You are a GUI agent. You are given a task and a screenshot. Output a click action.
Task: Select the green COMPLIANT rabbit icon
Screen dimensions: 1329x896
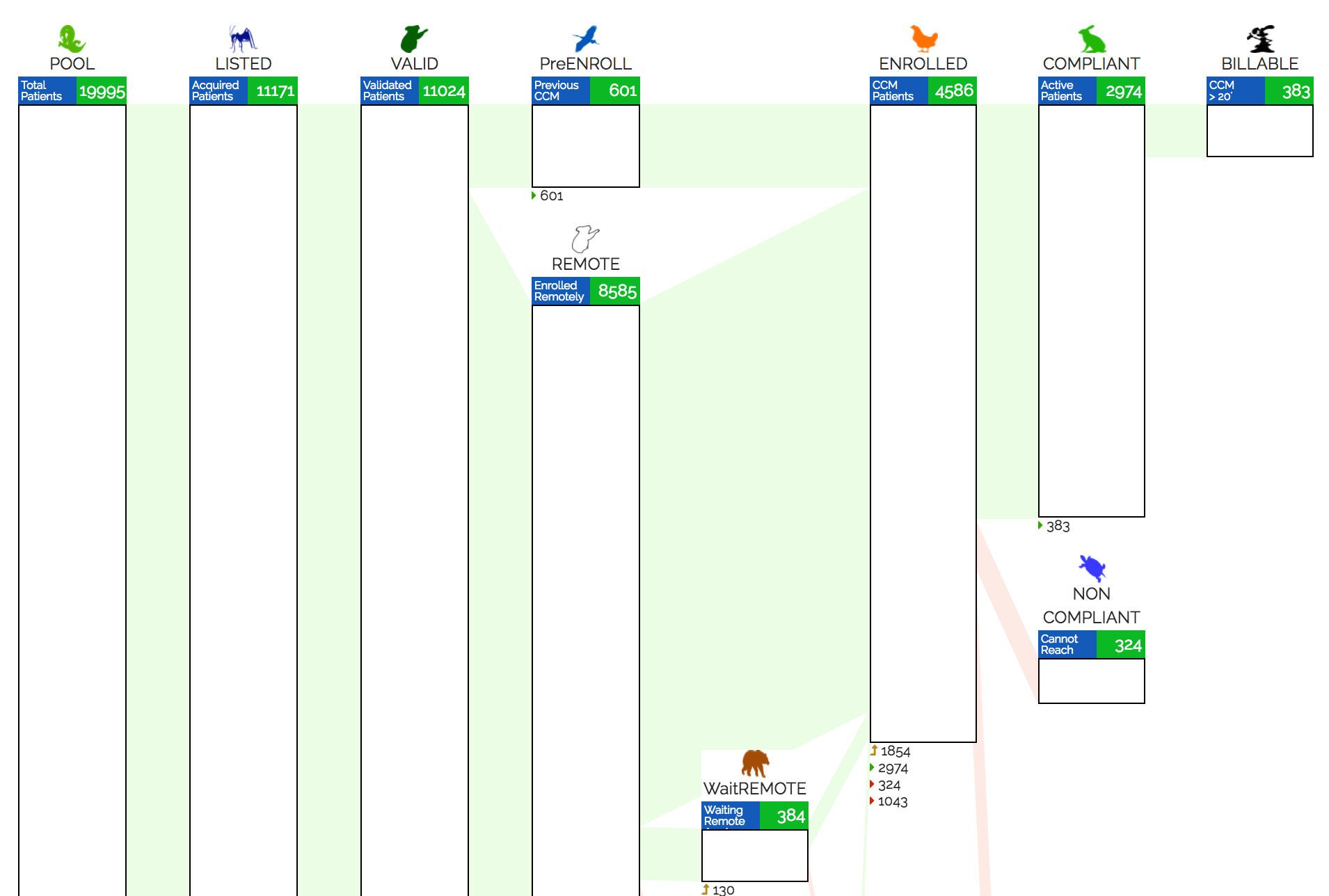(x=1091, y=39)
